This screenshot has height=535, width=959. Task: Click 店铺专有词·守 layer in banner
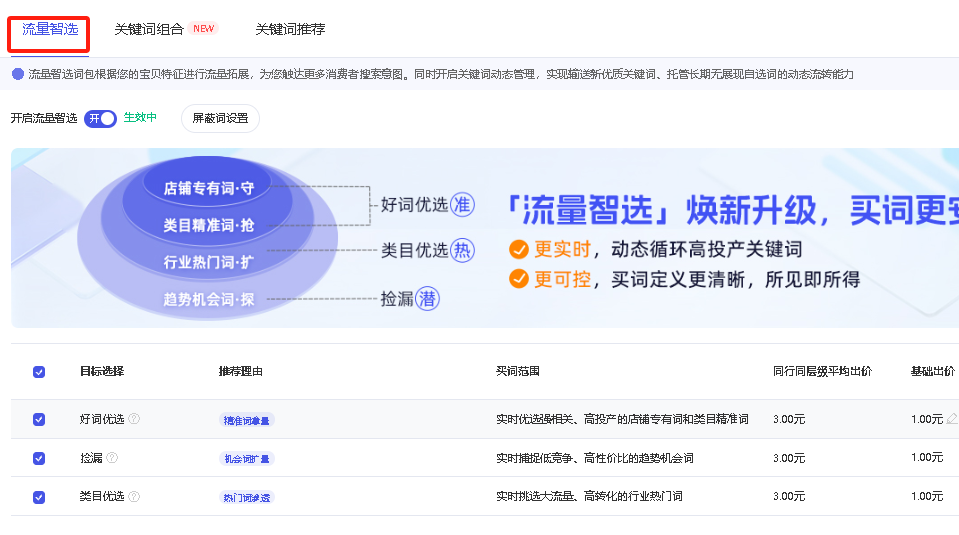tap(209, 188)
